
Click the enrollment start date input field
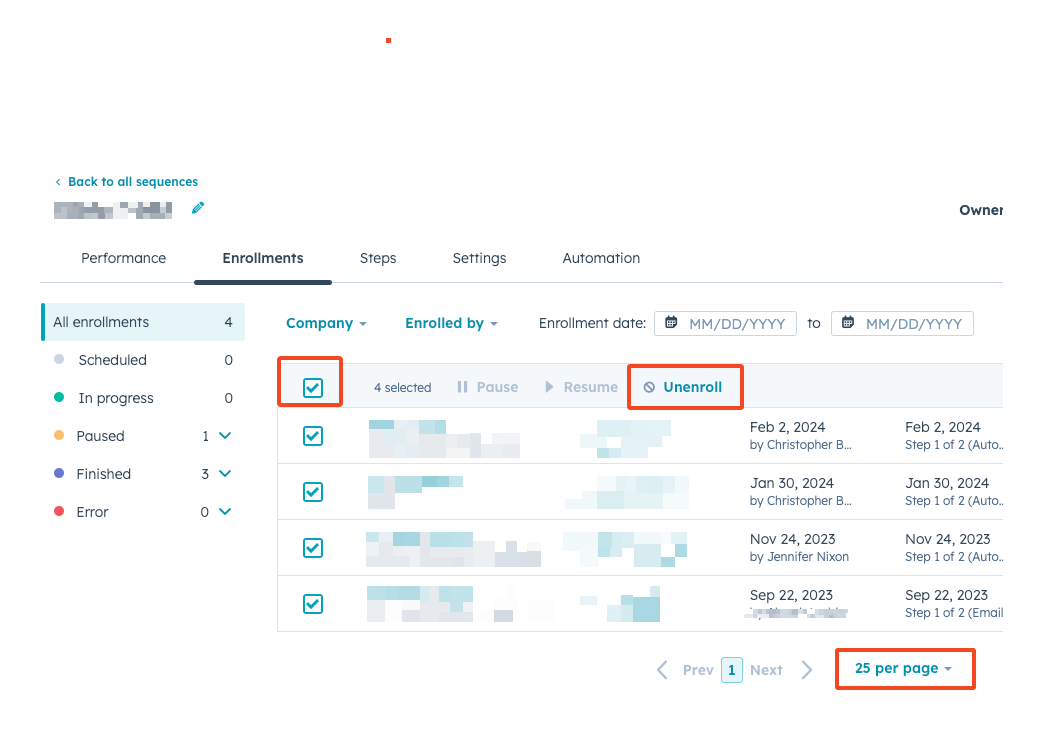tap(736, 324)
